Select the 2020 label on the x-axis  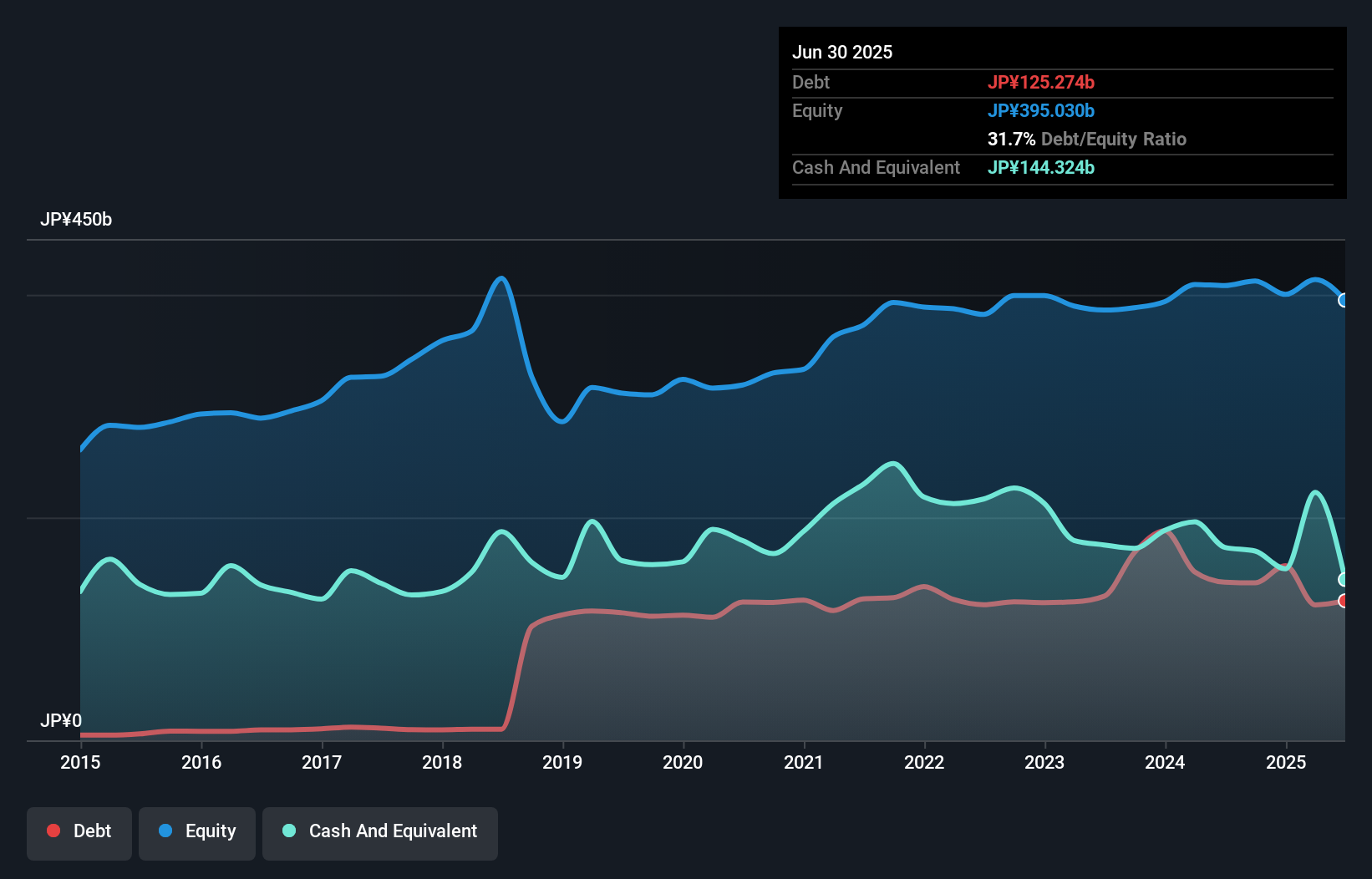[x=683, y=762]
